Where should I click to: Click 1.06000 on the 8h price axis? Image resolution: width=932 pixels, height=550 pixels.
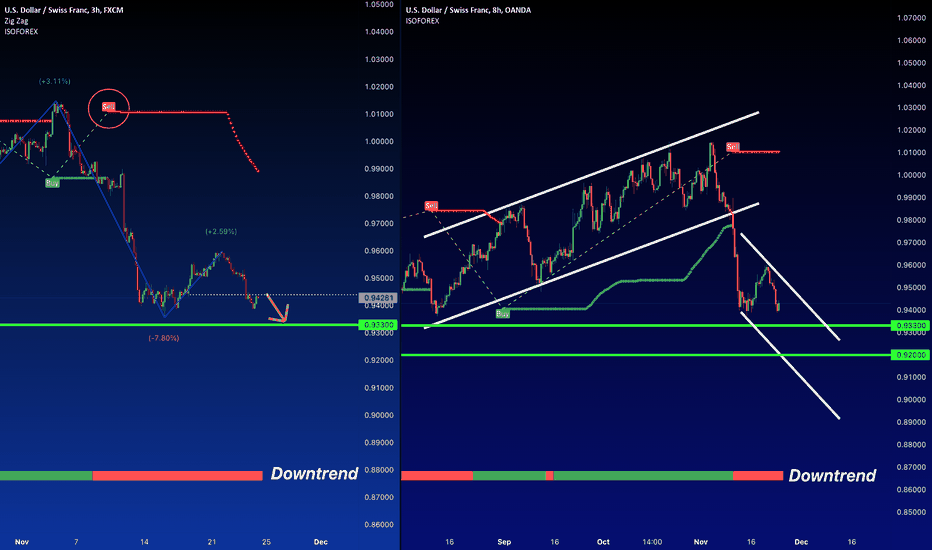(x=911, y=40)
